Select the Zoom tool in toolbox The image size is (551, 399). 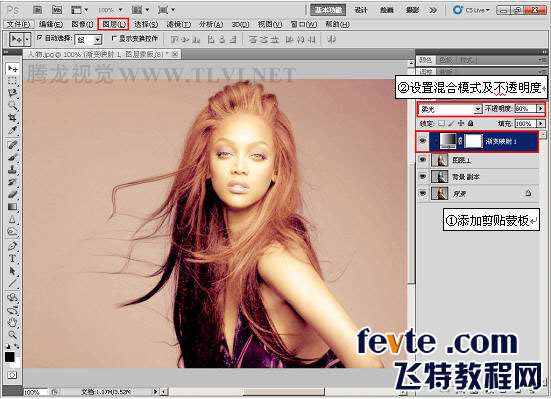[12, 334]
